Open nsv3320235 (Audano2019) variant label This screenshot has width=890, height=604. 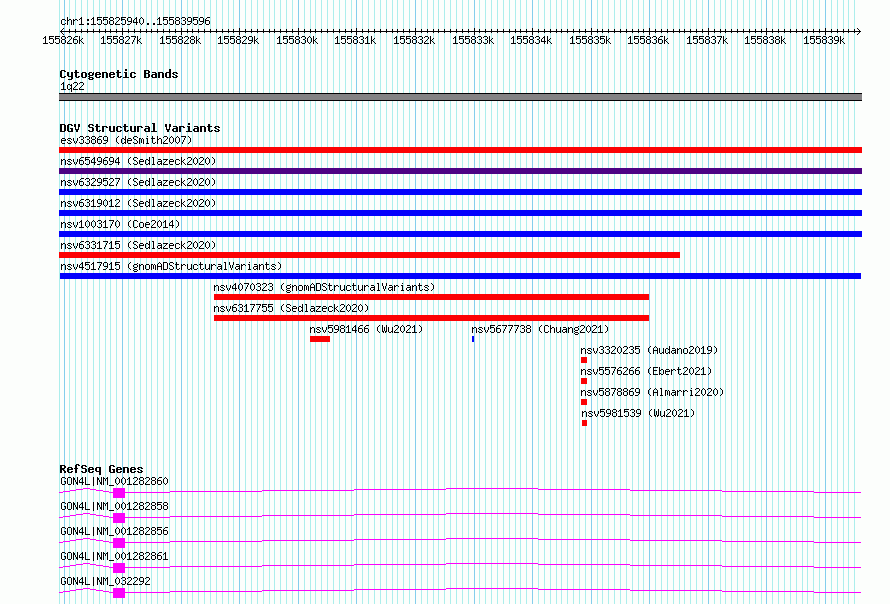(649, 350)
